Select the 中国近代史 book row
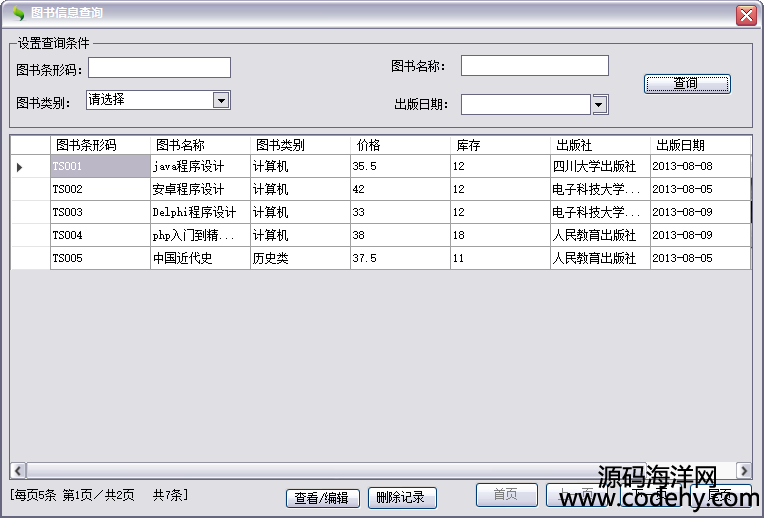The width and height of the screenshot is (764, 518). pos(200,258)
